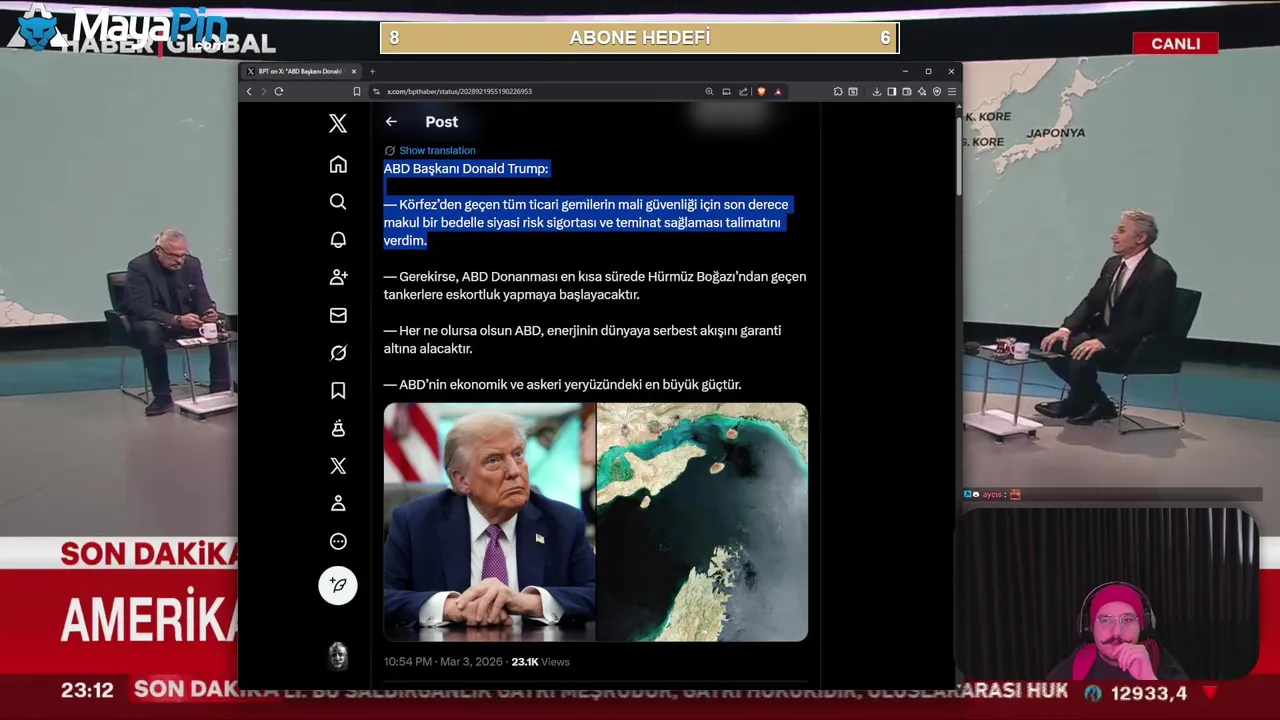
Task: Open browser downloads icon
Action: [877, 91]
